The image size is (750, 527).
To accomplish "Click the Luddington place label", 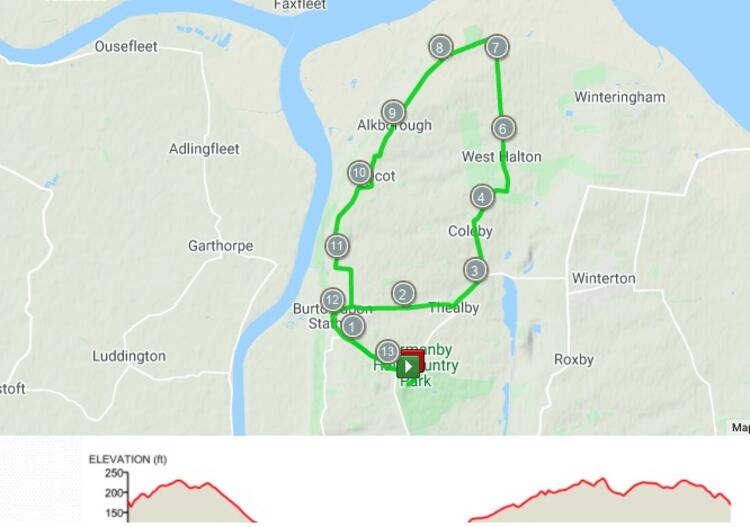I will coord(129,356).
